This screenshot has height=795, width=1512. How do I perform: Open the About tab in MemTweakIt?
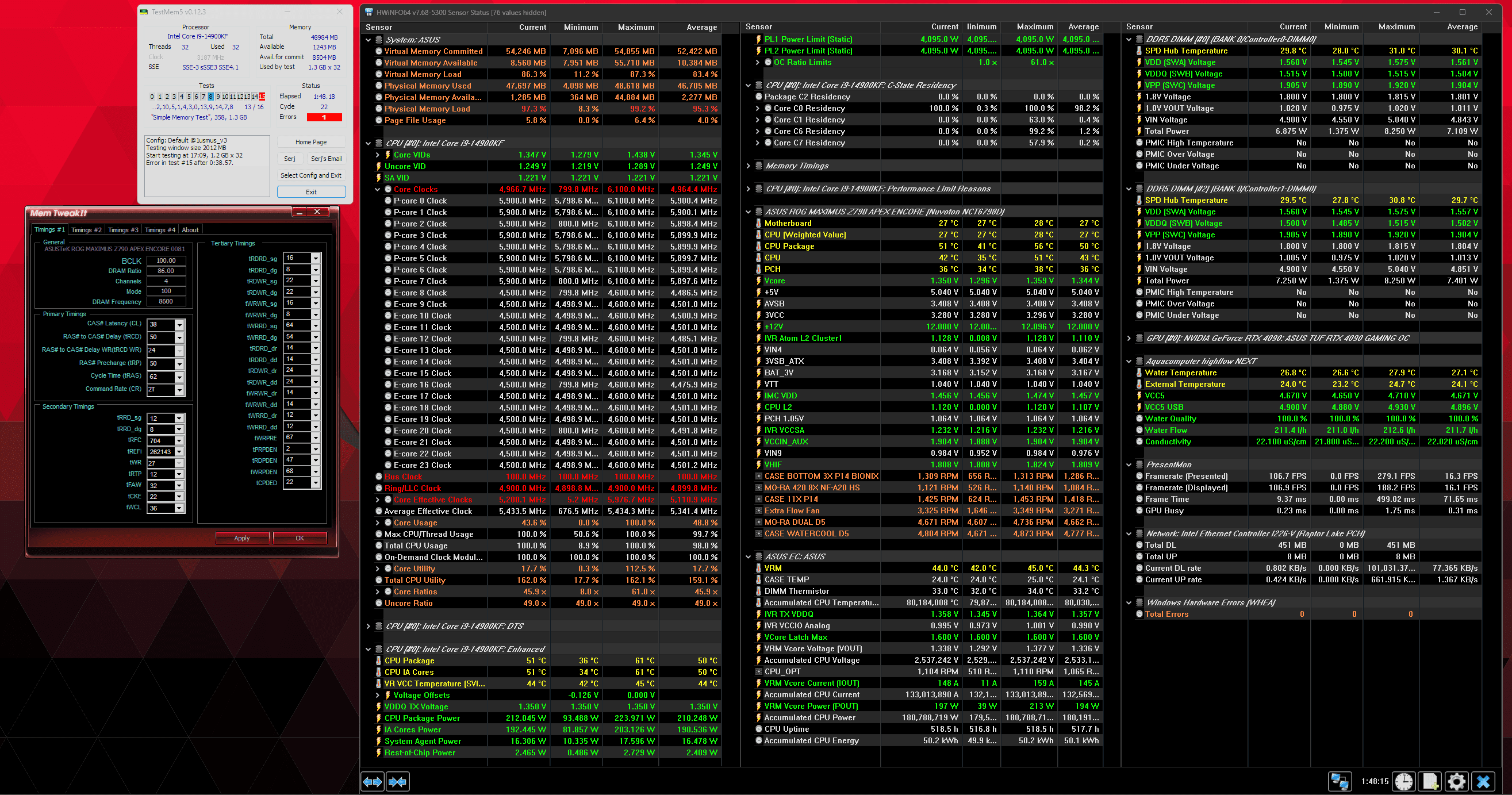(190, 230)
